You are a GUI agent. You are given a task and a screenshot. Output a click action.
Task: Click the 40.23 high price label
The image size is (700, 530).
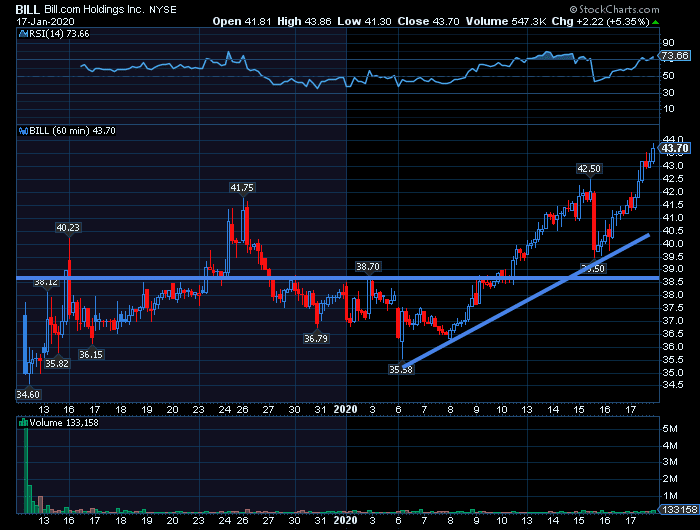68,228
